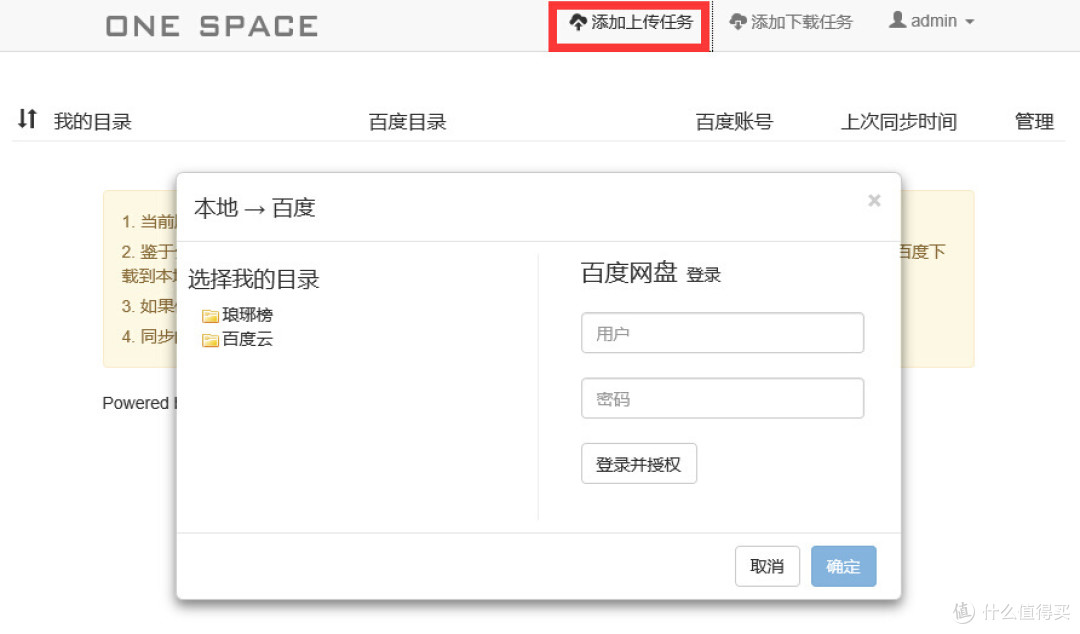Click 确定 to confirm dialog
This screenshot has width=1080, height=634.
(843, 566)
